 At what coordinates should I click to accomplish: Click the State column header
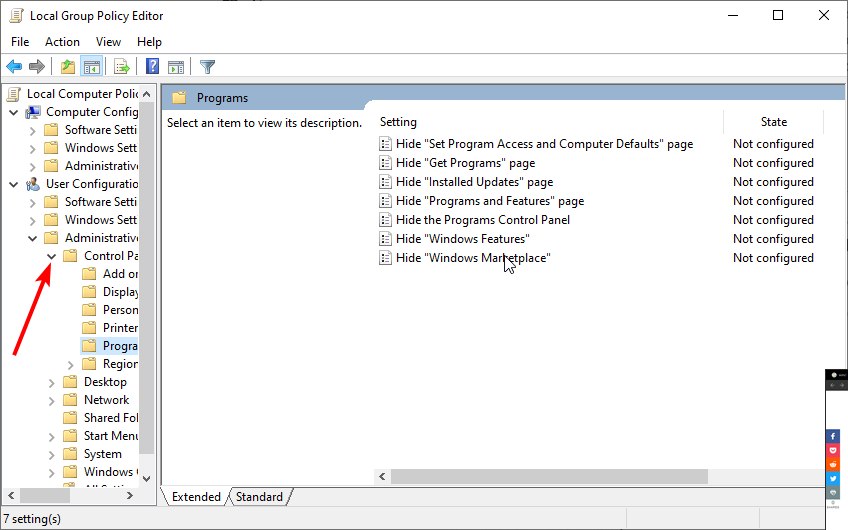[773, 122]
